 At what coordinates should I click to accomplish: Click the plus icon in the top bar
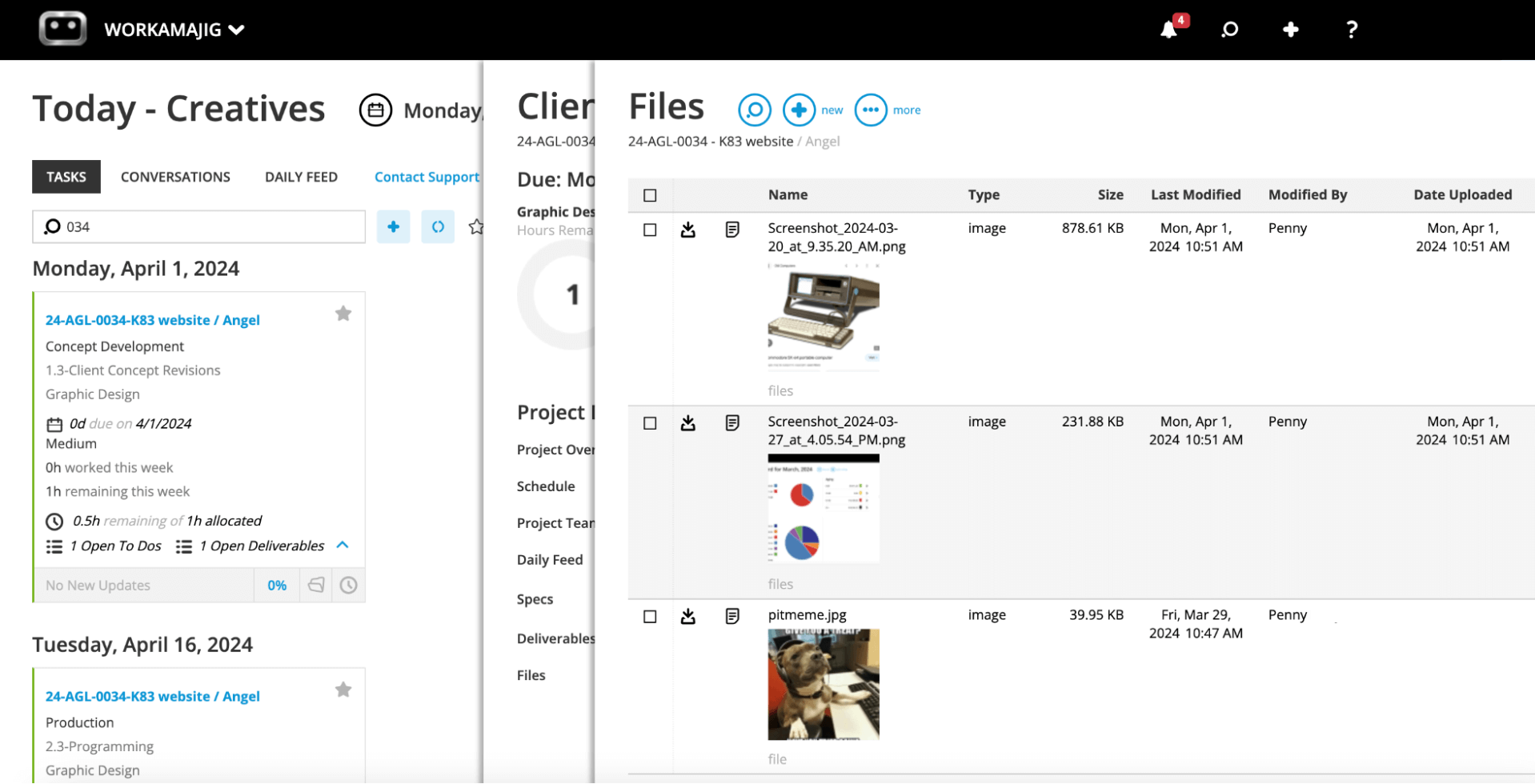1289,29
